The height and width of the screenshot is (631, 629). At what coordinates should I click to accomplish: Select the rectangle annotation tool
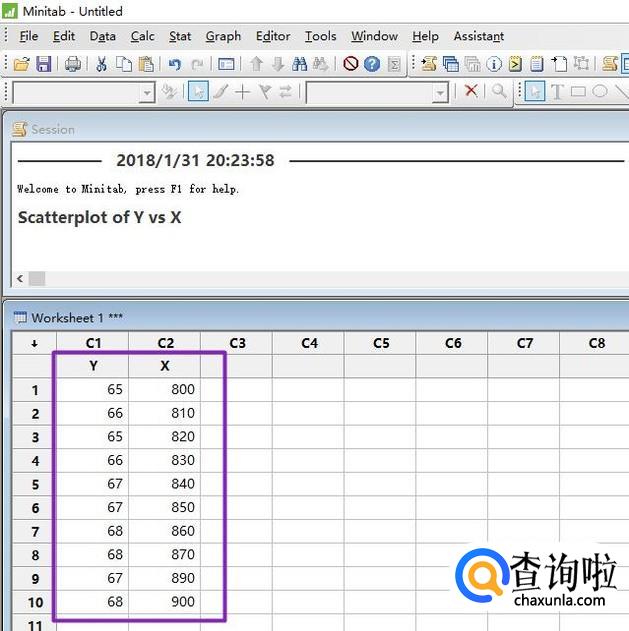point(578,92)
